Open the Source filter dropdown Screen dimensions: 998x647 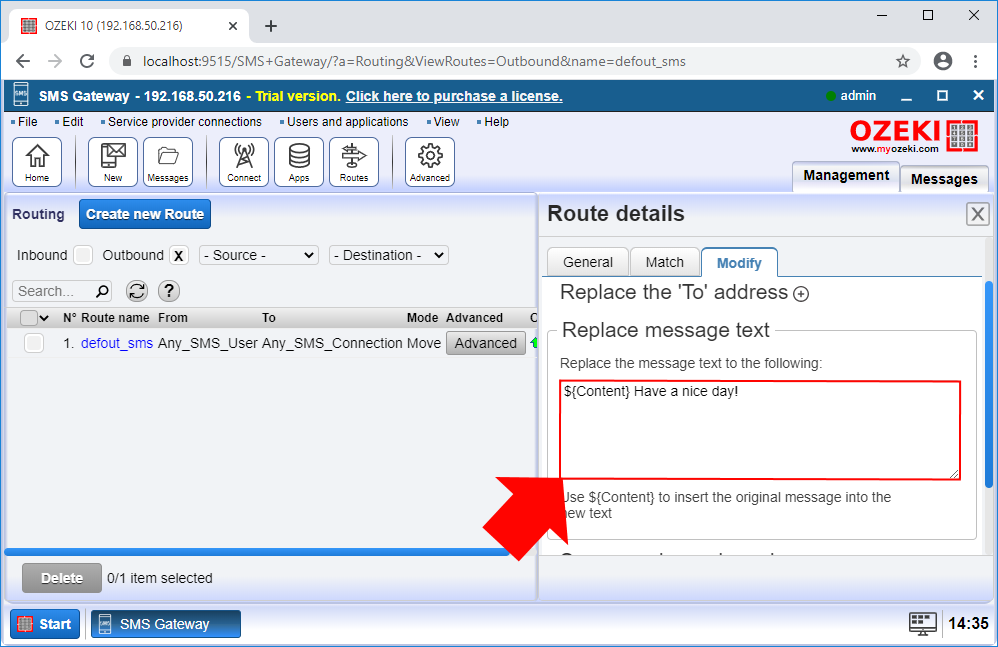coord(258,255)
